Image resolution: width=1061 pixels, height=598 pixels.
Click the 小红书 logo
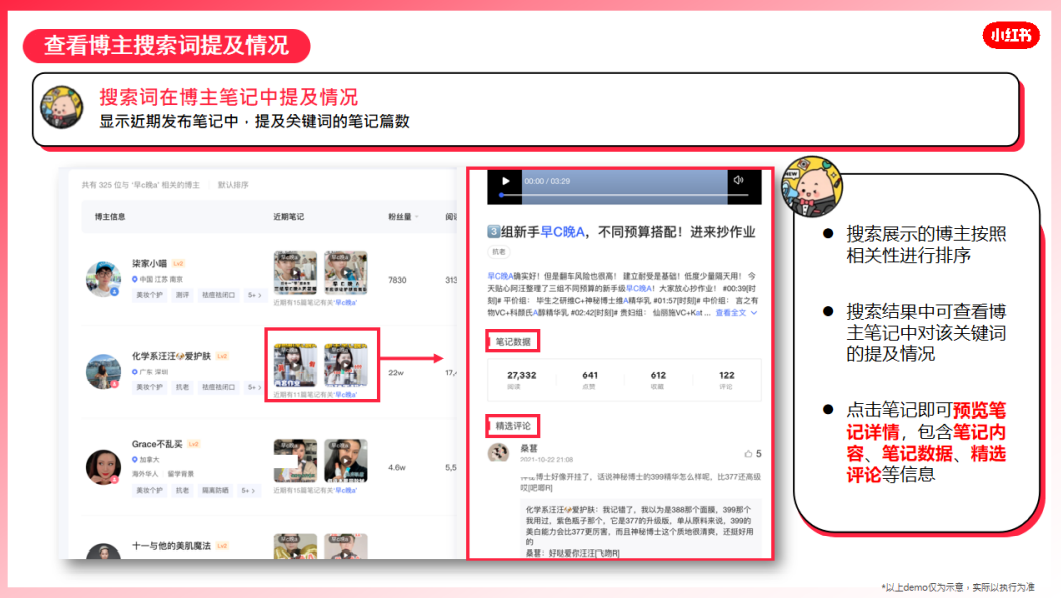[1011, 35]
